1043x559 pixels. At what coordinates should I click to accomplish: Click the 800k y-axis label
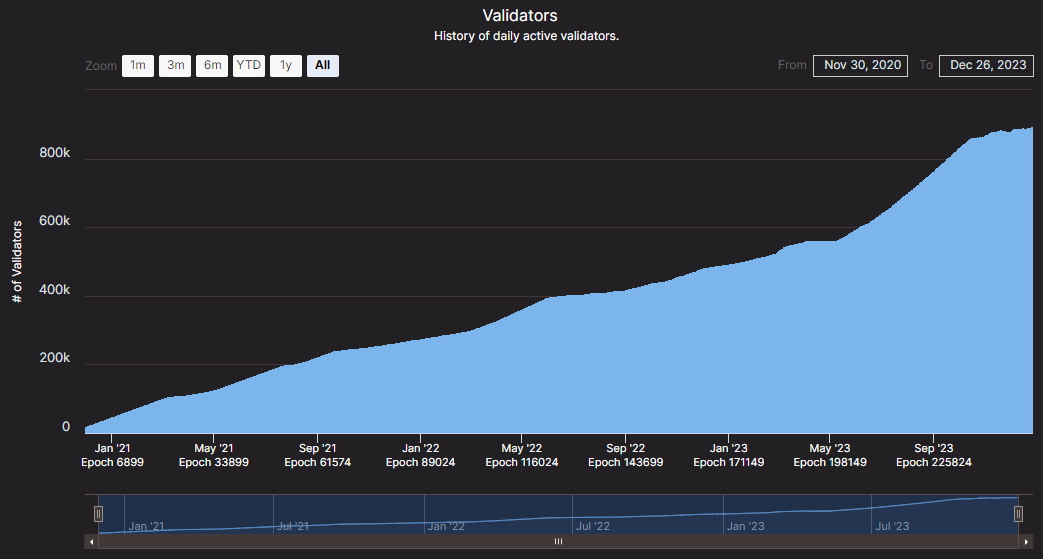54,153
